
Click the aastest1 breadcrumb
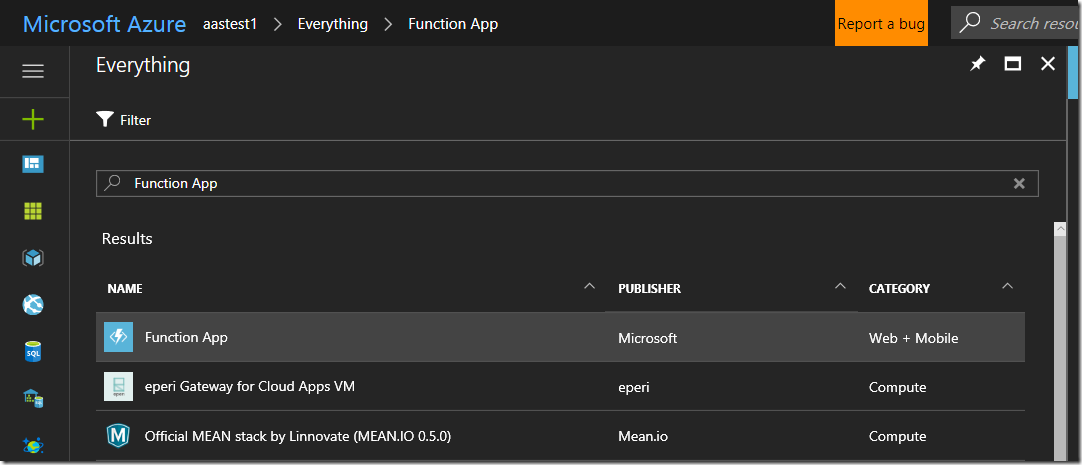click(230, 24)
